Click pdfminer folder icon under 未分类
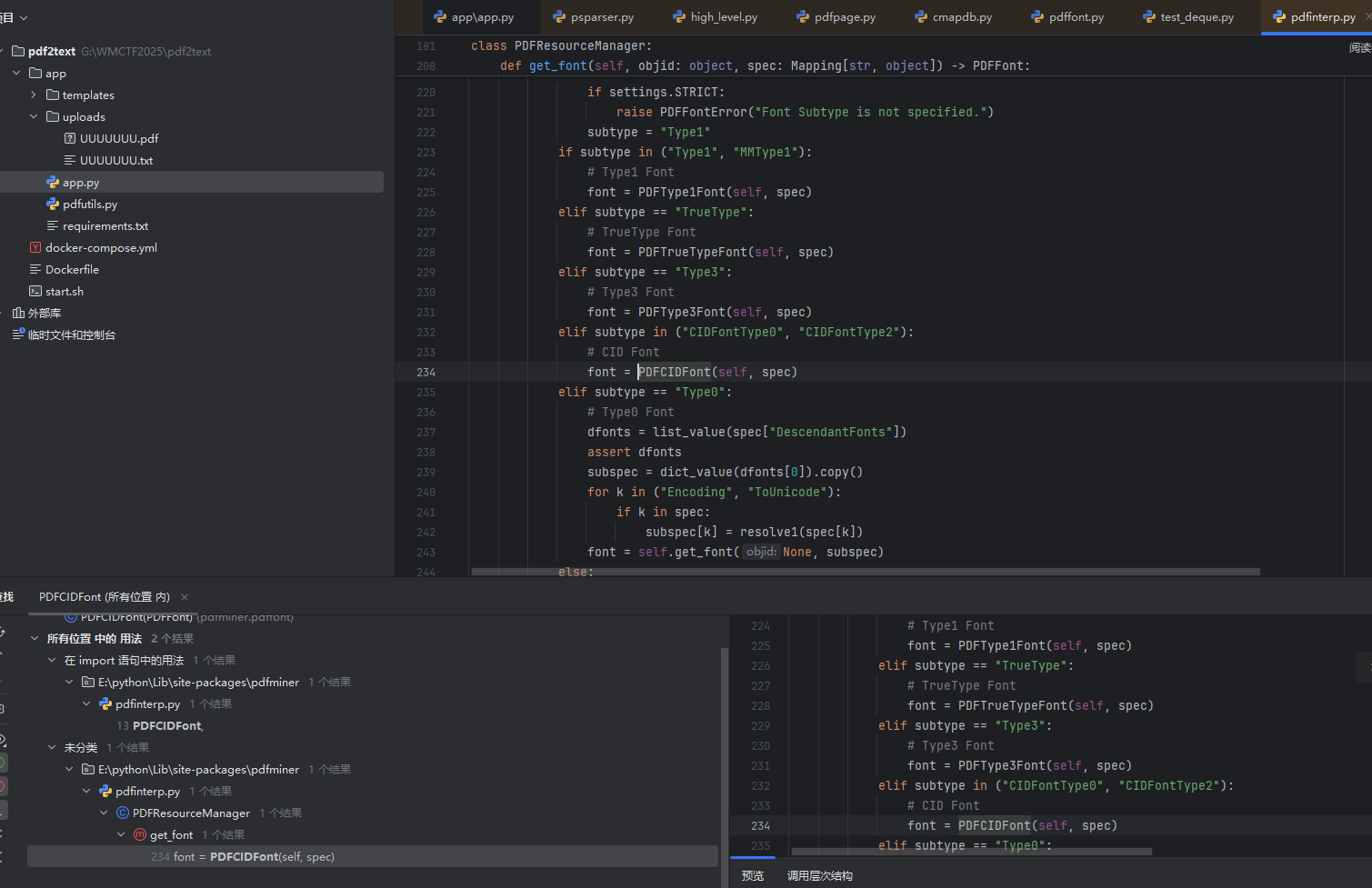The image size is (1372, 888). pos(88,770)
